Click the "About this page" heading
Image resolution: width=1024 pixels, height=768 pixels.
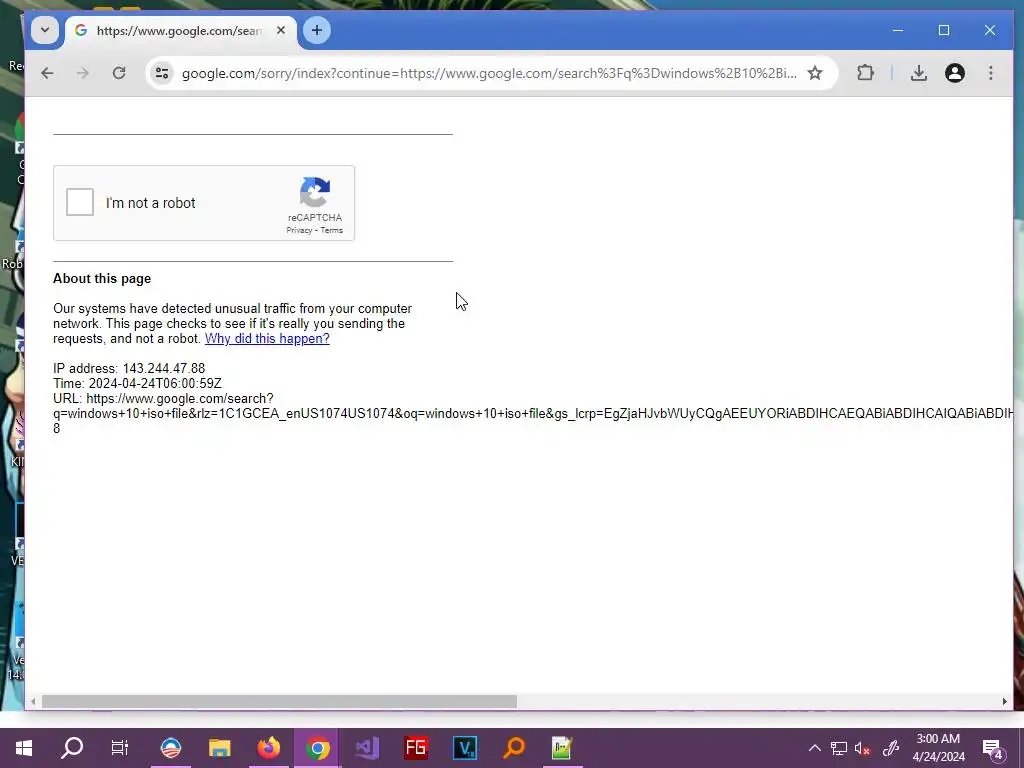click(102, 278)
